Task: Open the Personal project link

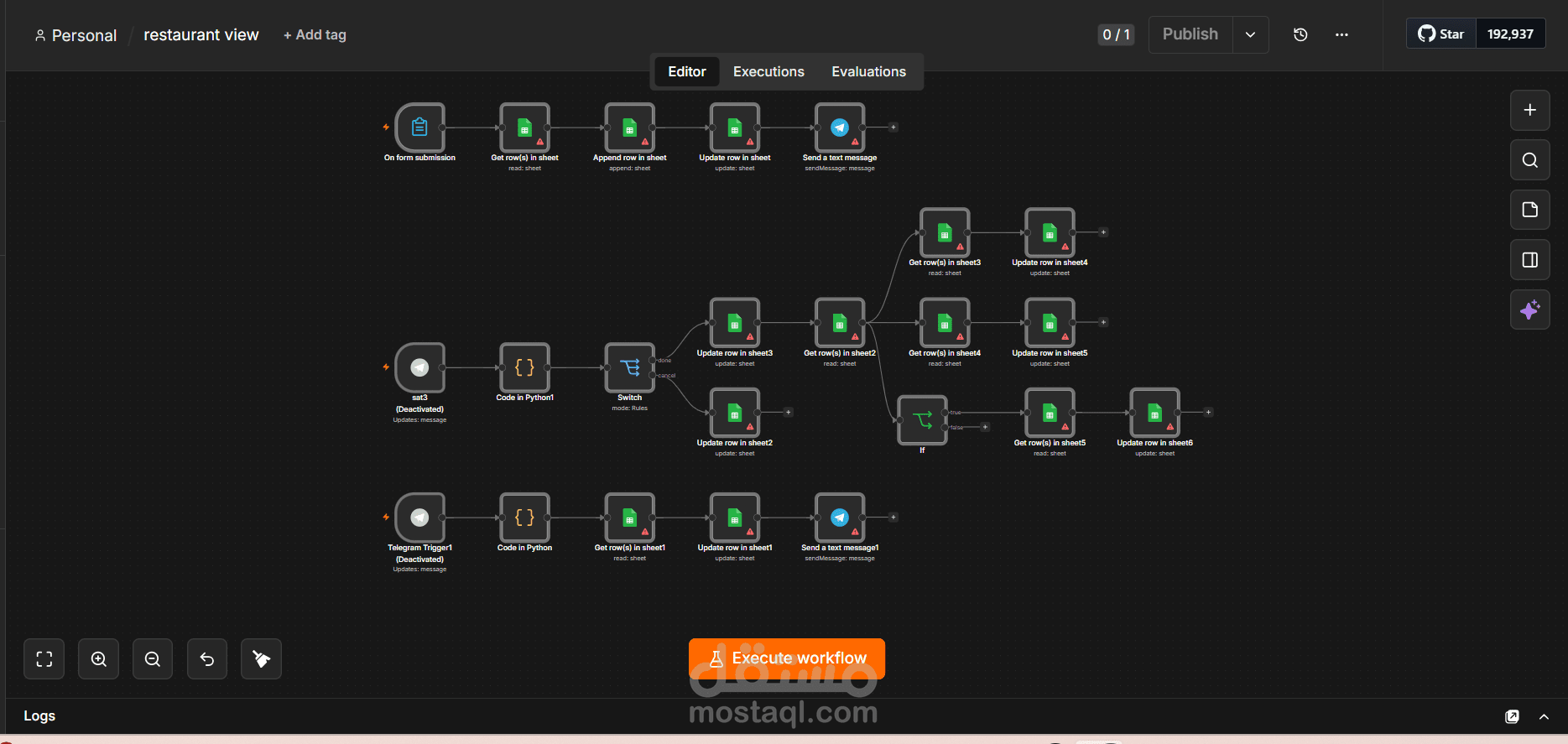Action: click(x=76, y=35)
